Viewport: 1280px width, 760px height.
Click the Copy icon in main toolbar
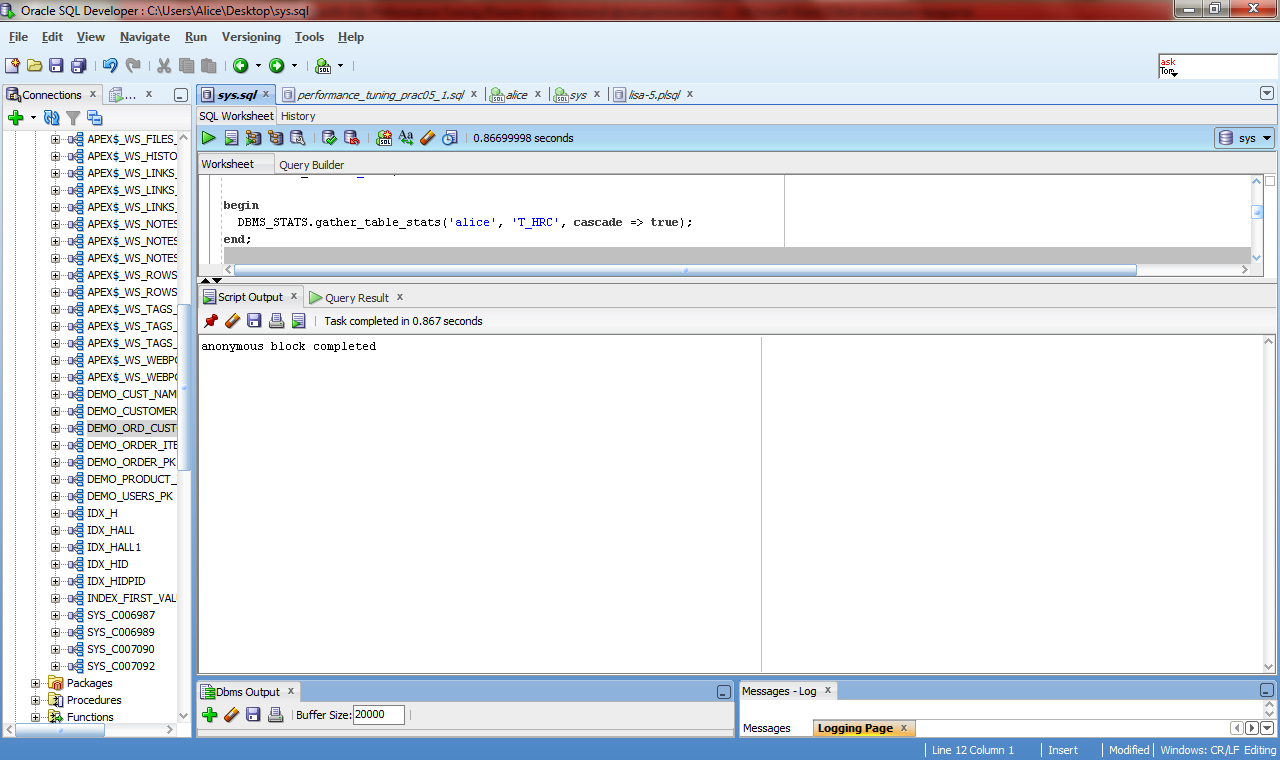click(187, 66)
